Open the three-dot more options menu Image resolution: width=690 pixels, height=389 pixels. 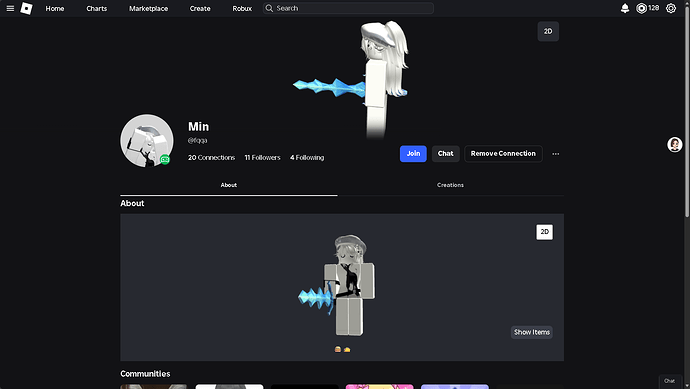tap(555, 154)
